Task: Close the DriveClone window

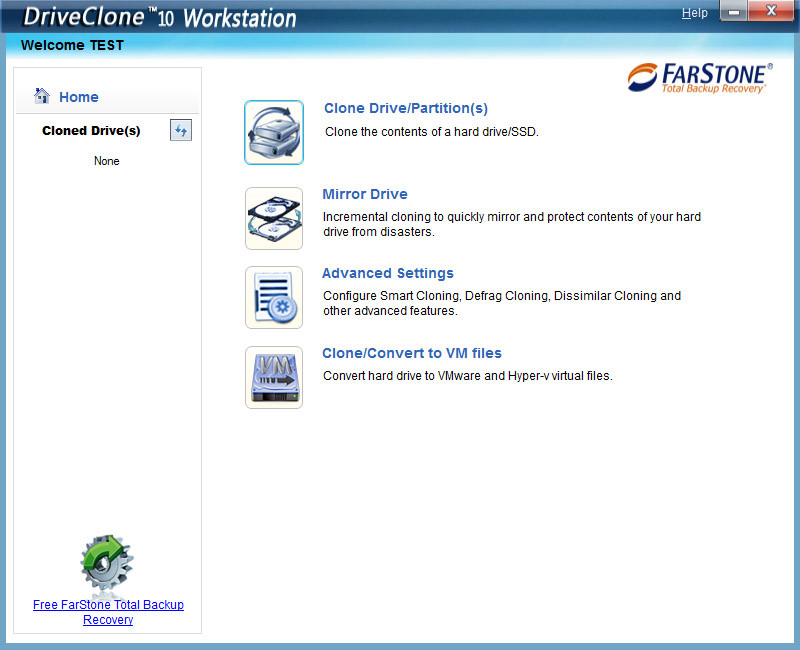Action: pos(771,11)
